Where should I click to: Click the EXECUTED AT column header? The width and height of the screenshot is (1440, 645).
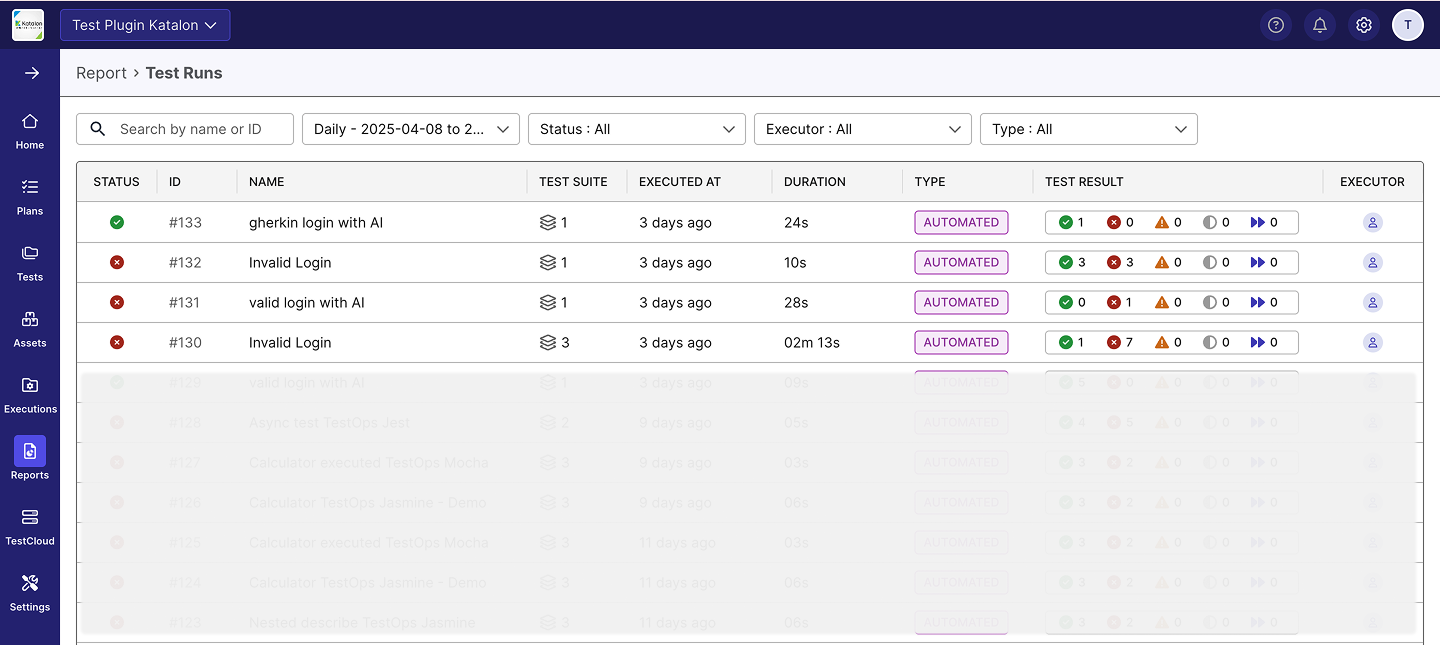coord(680,182)
